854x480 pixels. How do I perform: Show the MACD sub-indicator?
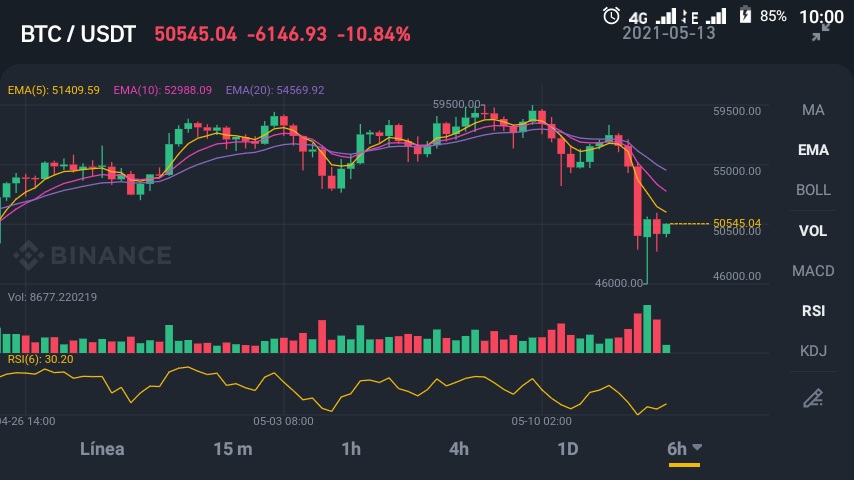[x=813, y=271]
